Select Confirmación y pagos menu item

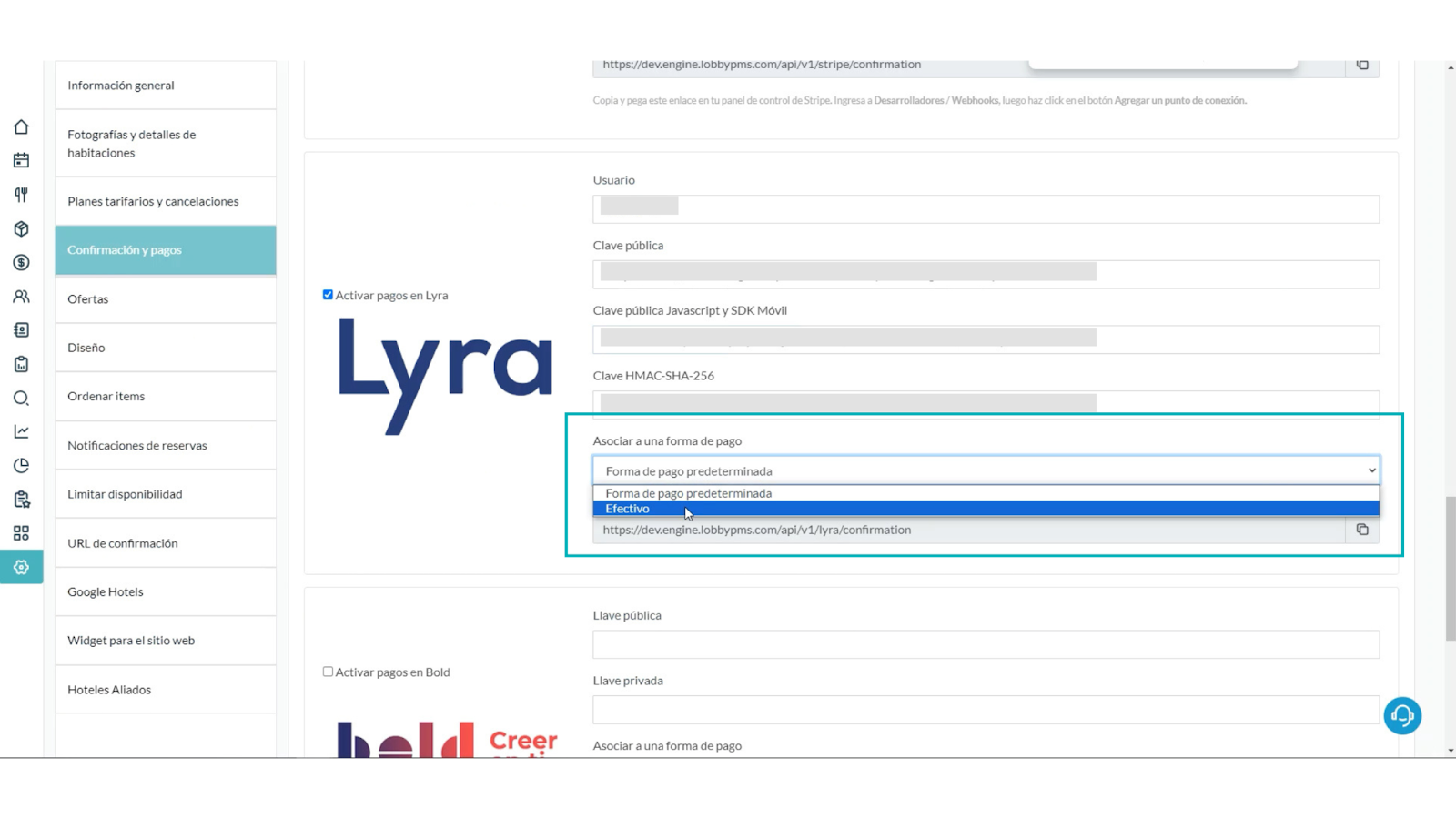(166, 250)
